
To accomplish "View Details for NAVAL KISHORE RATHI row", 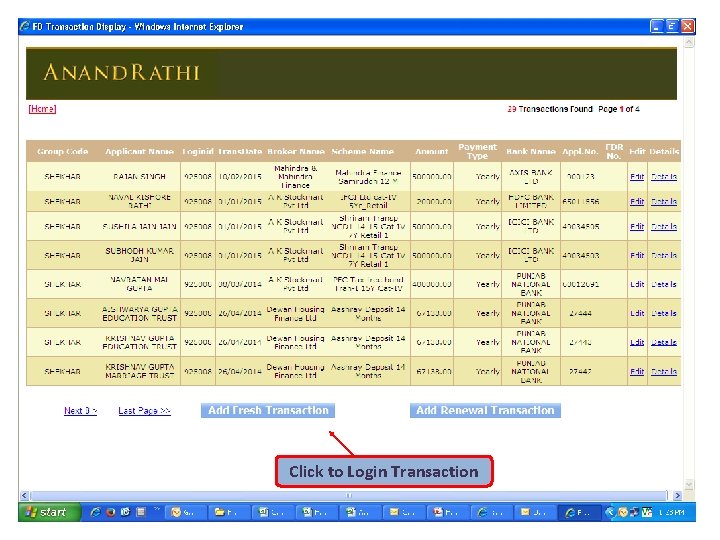I will tap(664, 201).
